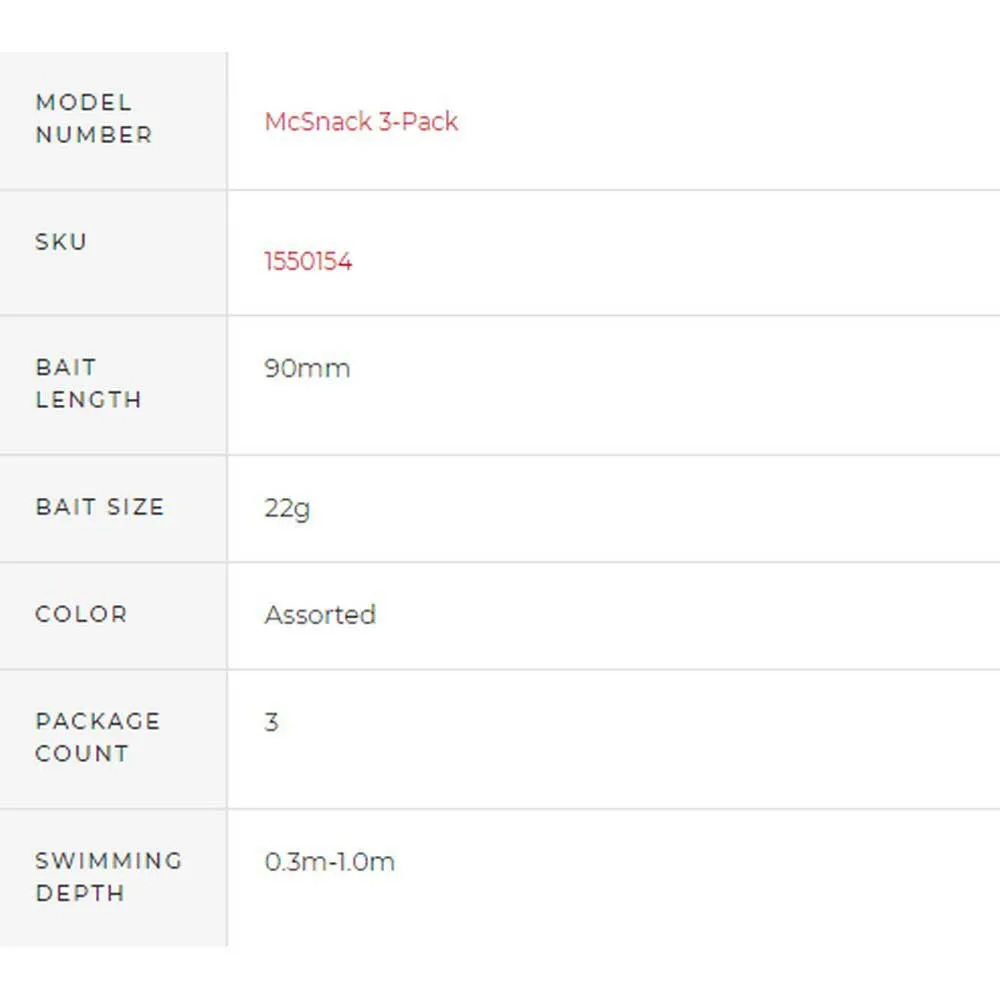The image size is (1000, 1000).
Task: Click the word McSnack in the model link
Action: tap(318, 122)
